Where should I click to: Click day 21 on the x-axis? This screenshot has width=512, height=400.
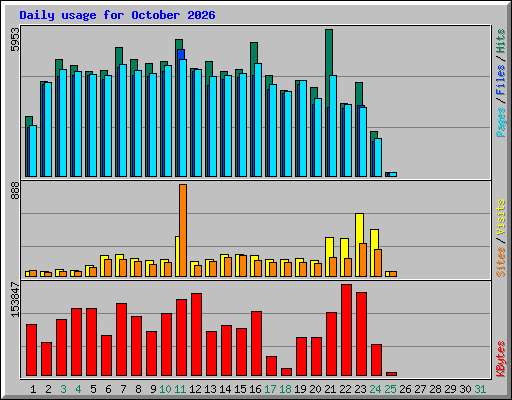click(x=330, y=389)
